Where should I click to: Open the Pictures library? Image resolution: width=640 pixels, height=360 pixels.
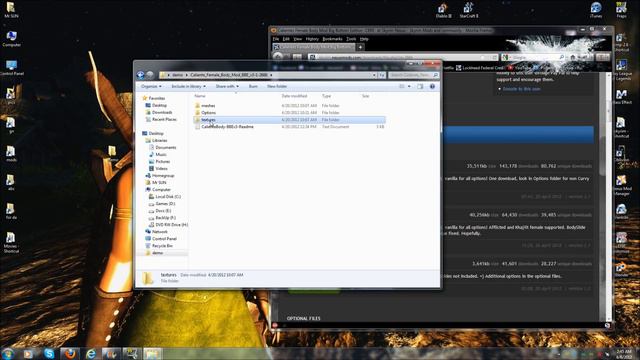tap(162, 162)
